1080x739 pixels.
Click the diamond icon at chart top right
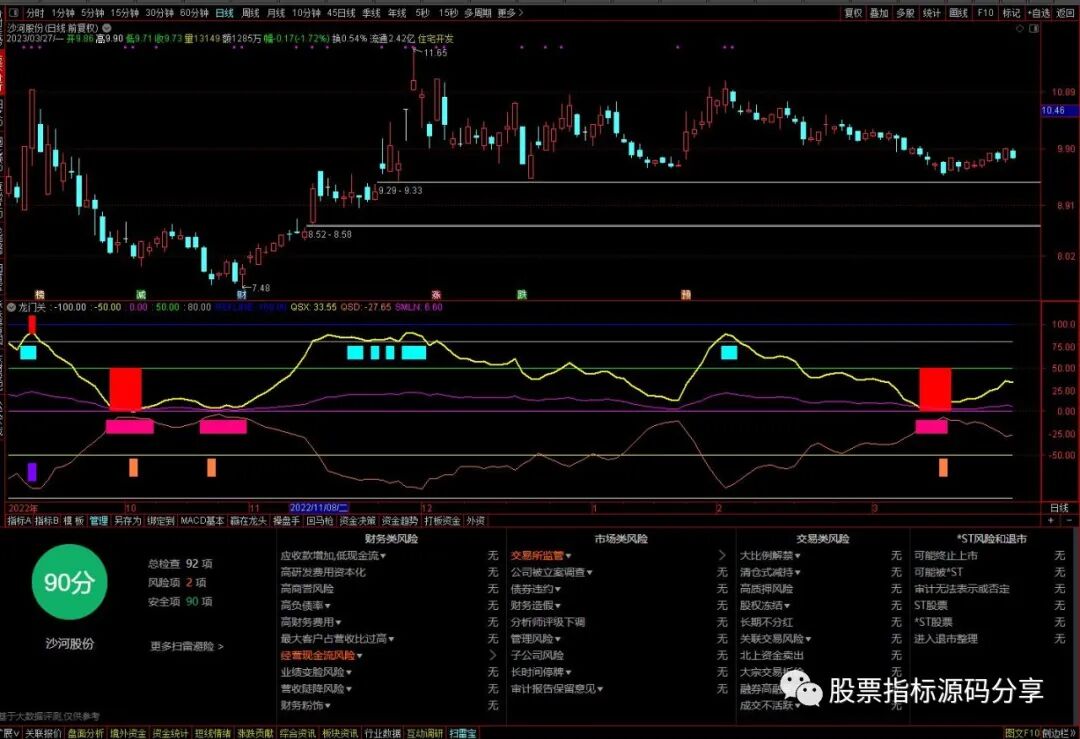click(x=1020, y=28)
